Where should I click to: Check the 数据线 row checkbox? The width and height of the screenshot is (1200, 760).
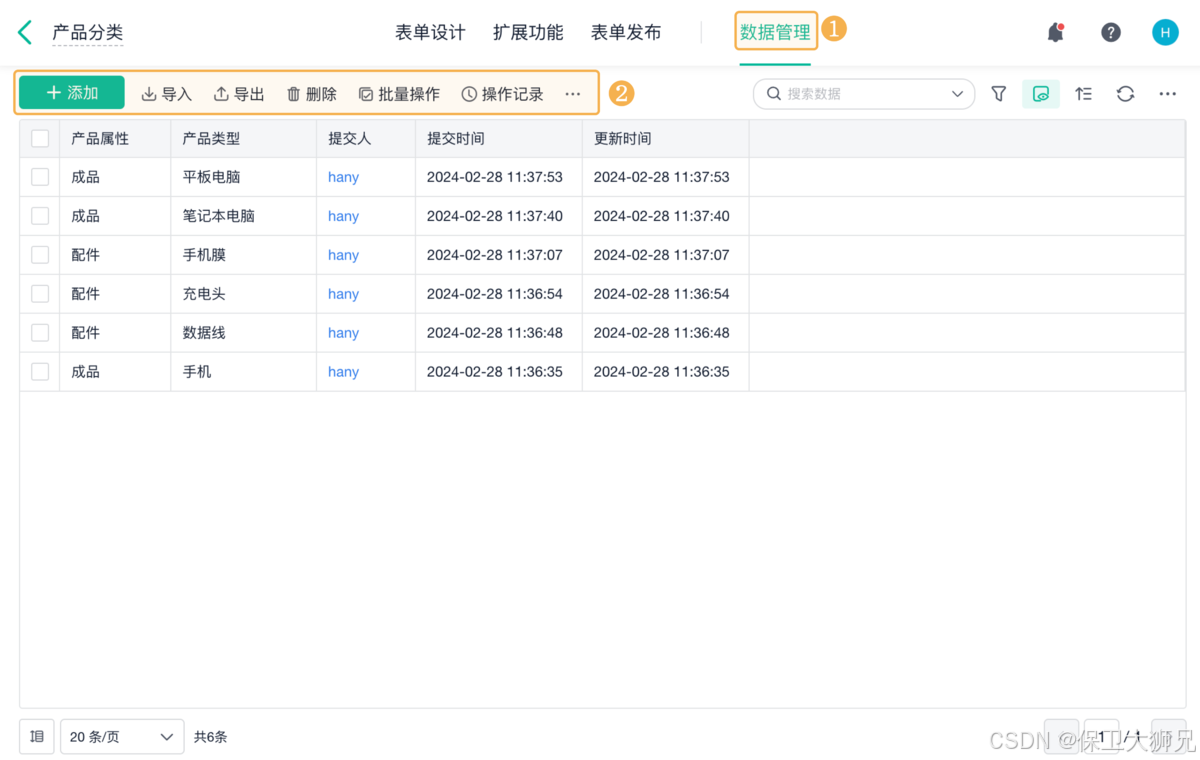40,333
